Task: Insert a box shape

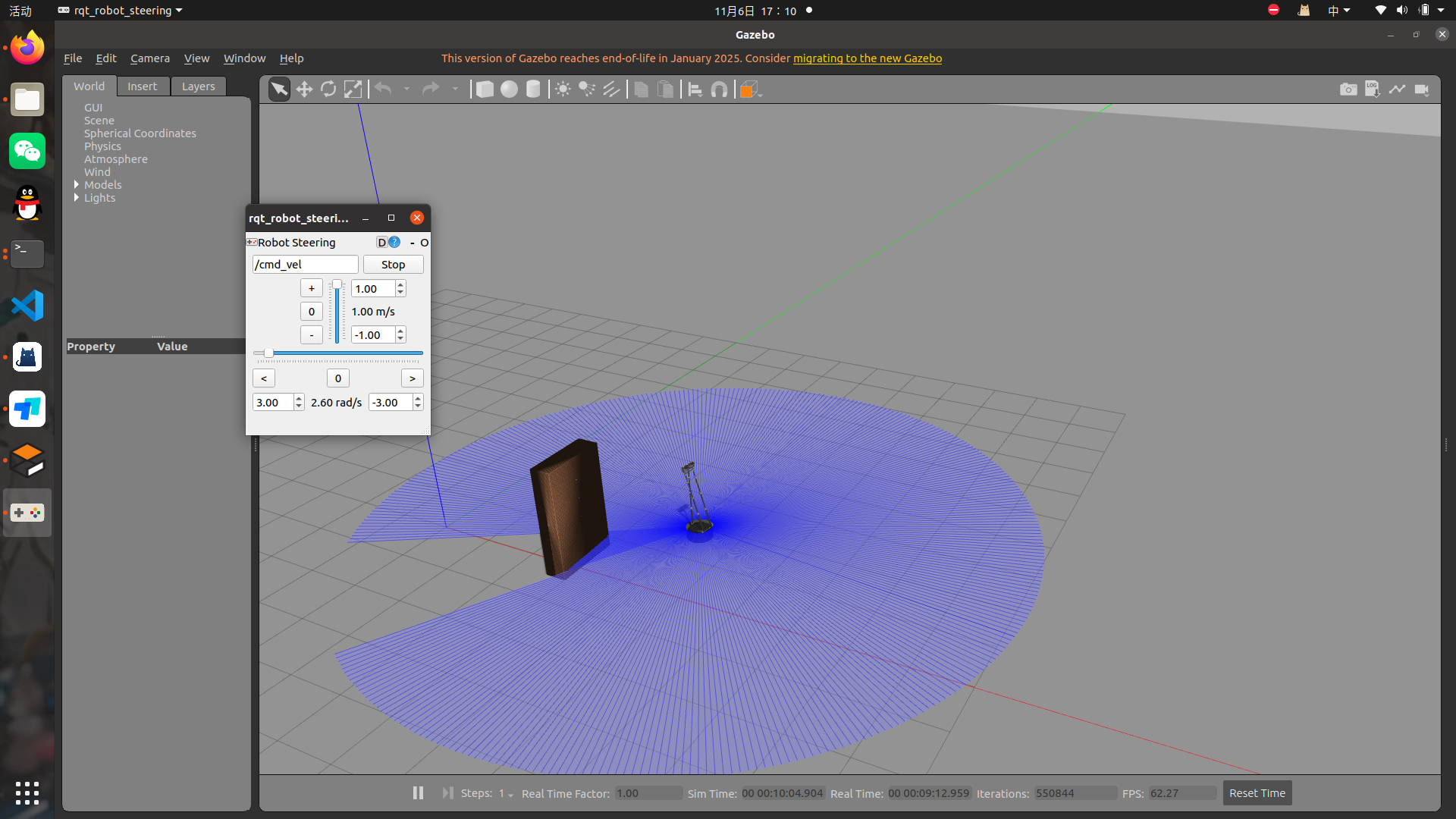Action: [x=485, y=89]
